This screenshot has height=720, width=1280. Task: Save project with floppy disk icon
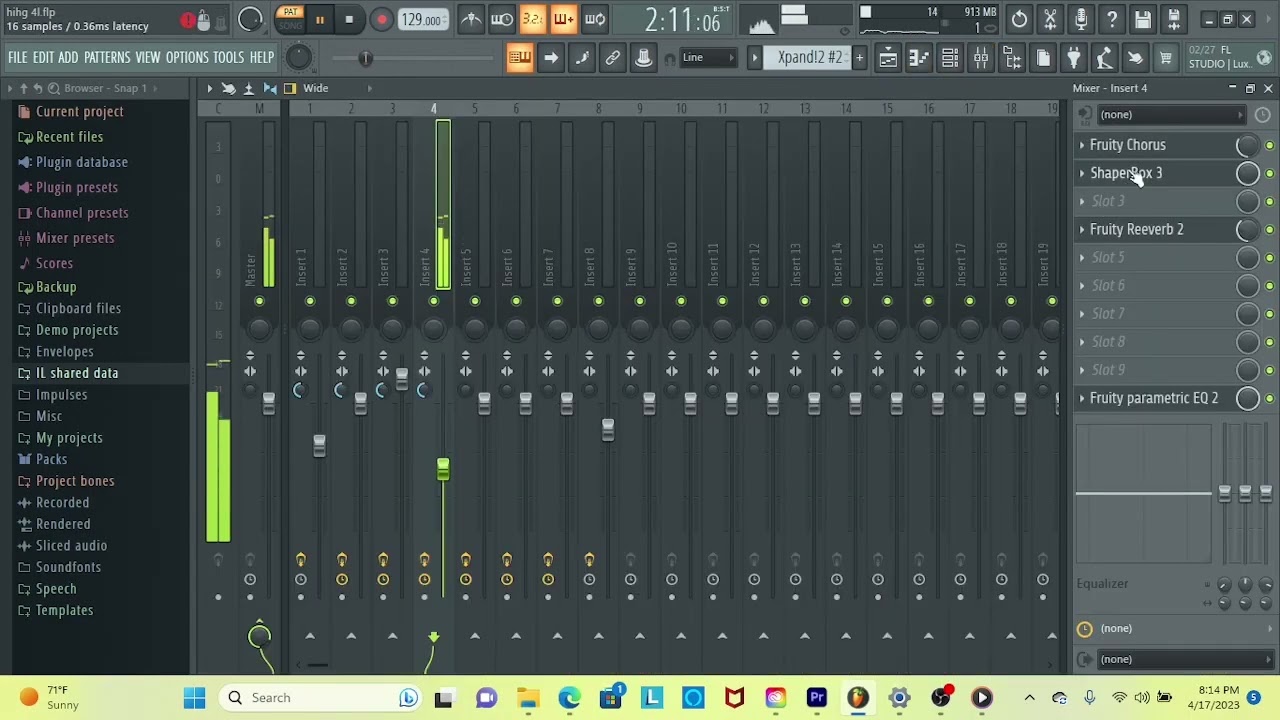[x=1143, y=19]
